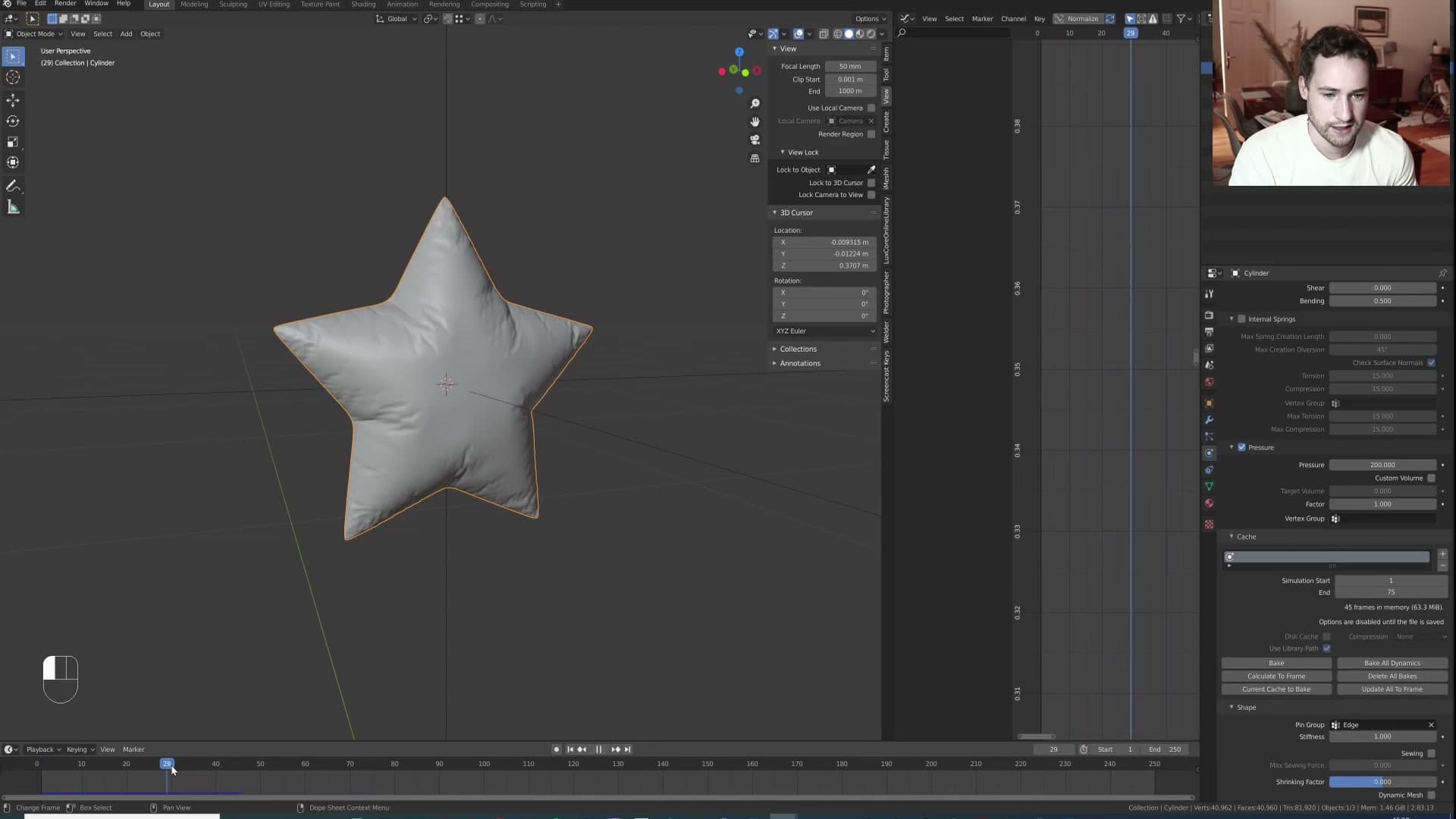Open the Object Mode dropdown
This screenshot has width=1456, height=819.
click(x=34, y=34)
